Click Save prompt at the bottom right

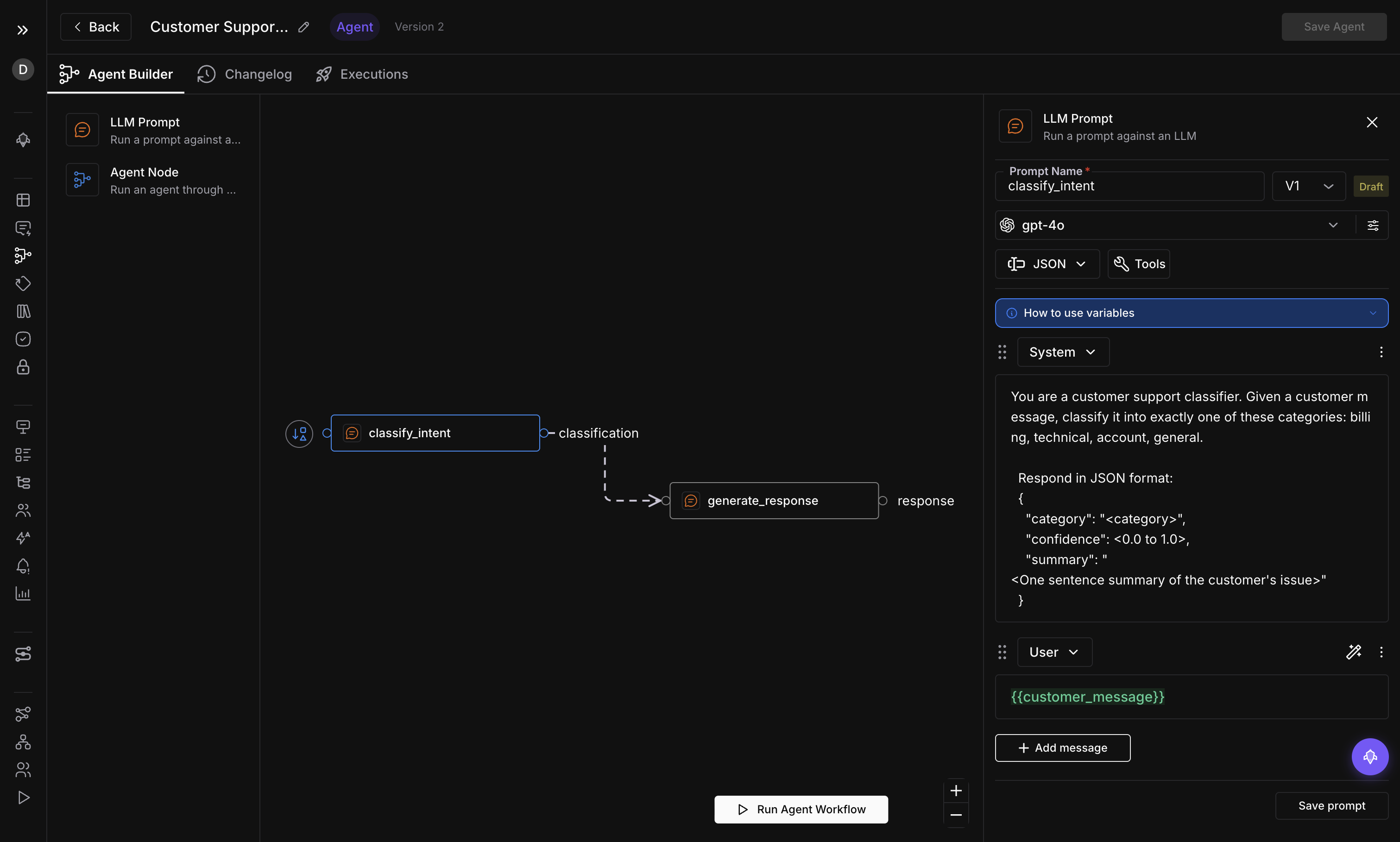[1331, 805]
